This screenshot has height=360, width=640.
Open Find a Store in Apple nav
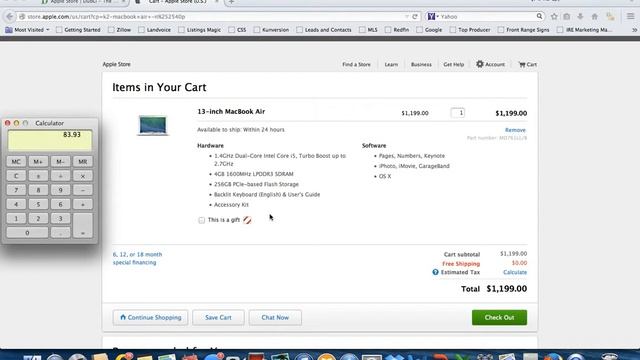[356, 64]
